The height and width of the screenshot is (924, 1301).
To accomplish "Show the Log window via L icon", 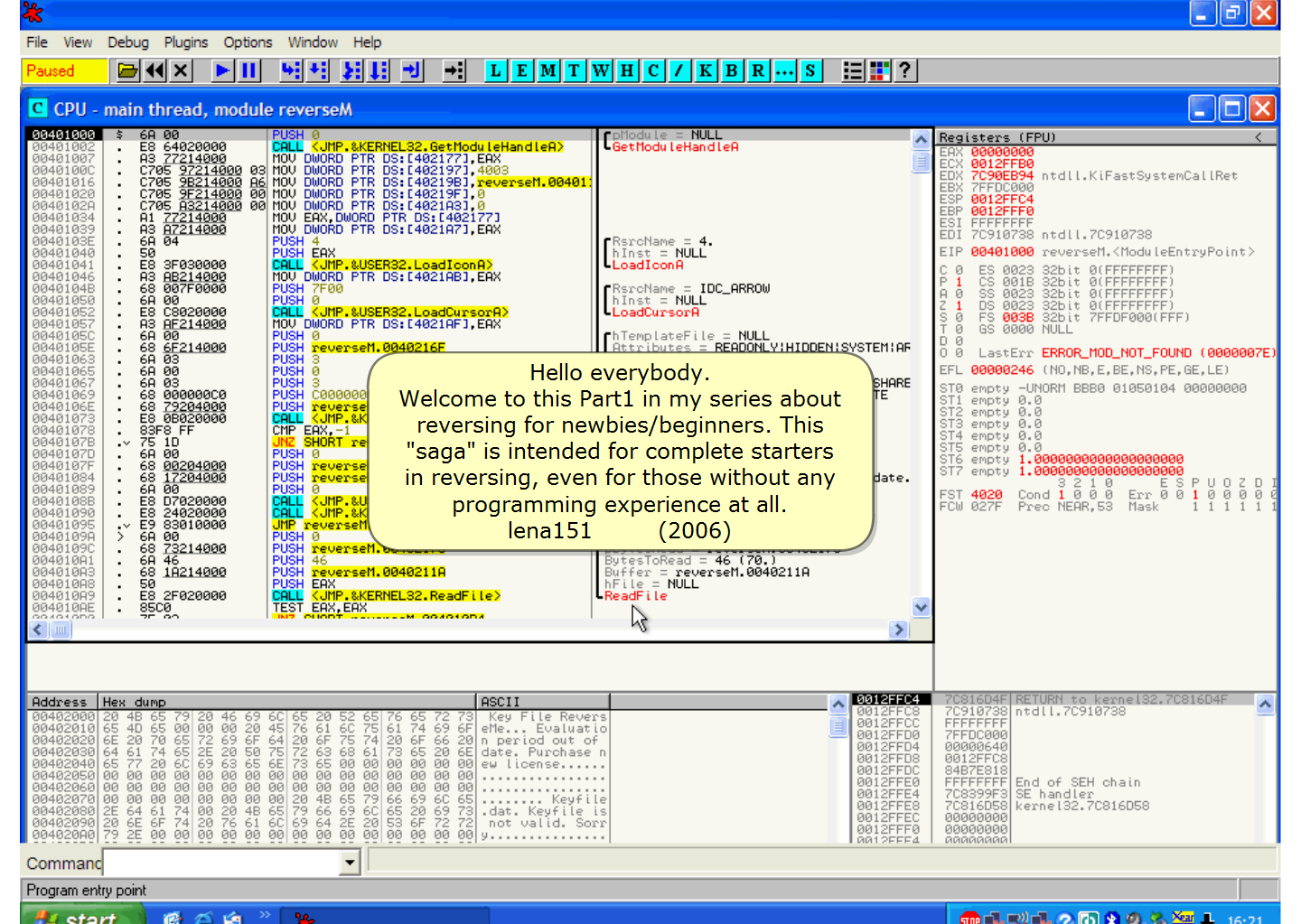I will coord(495,70).
